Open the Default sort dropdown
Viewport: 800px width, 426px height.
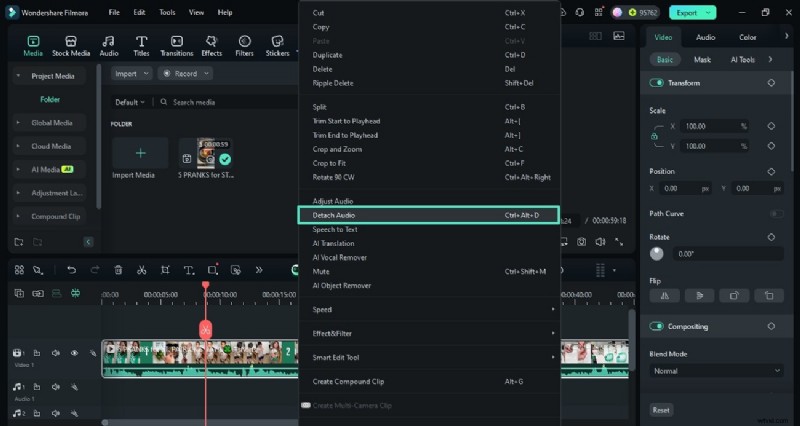(x=130, y=102)
